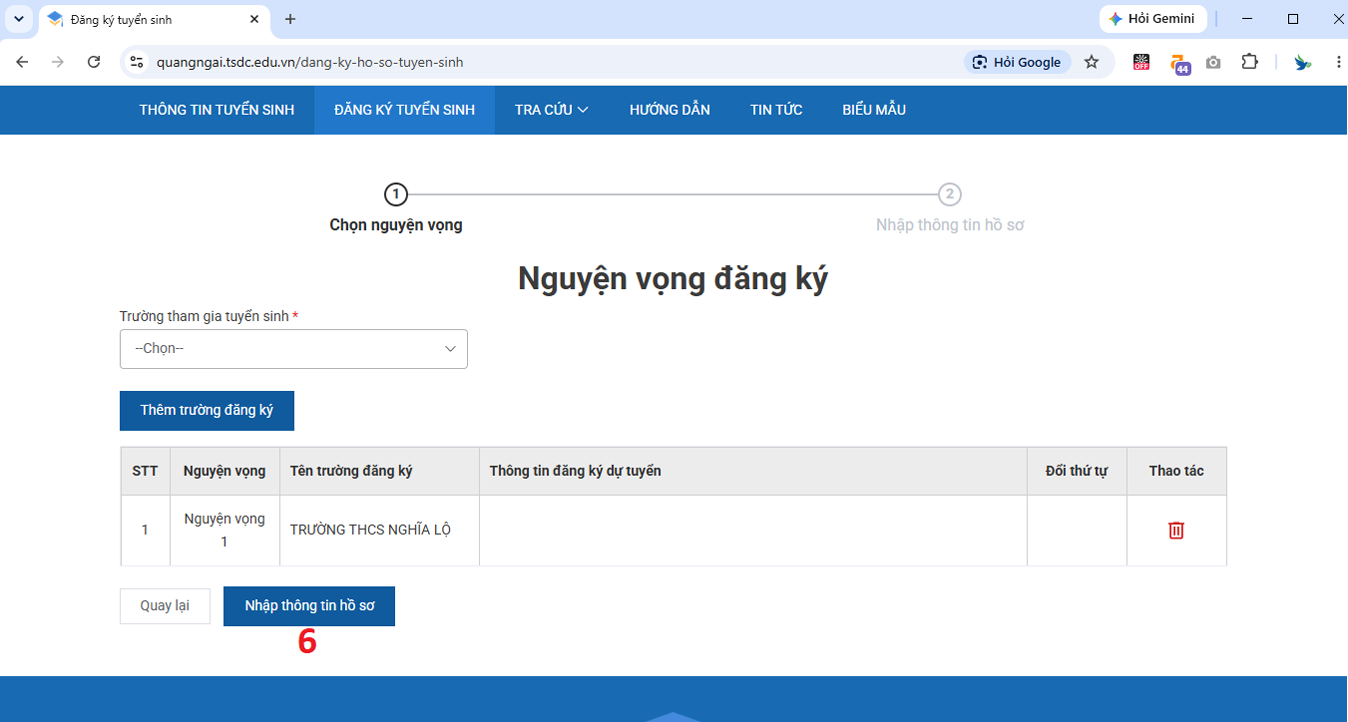Select ĐĂNG KÝ TUYỂN SINH menu item
Viewport: 1348px width, 722px height.
tap(404, 110)
